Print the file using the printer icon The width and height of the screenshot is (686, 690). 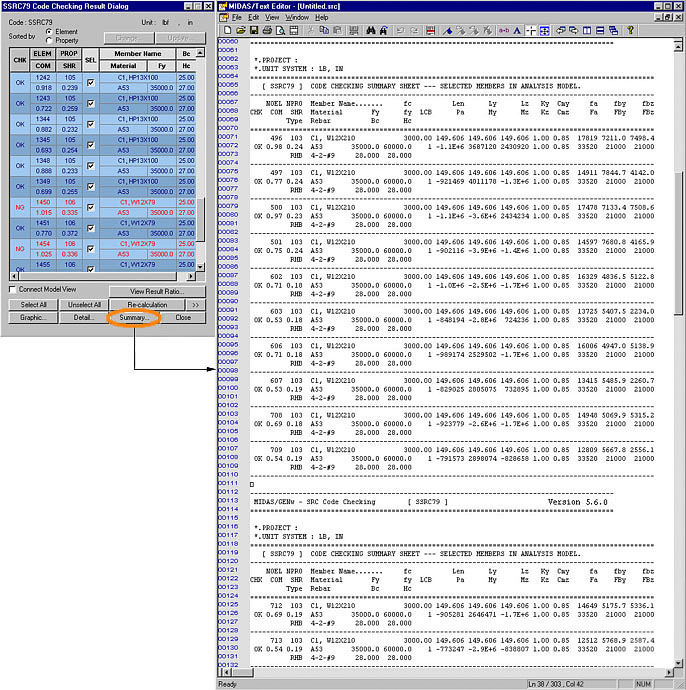click(267, 31)
